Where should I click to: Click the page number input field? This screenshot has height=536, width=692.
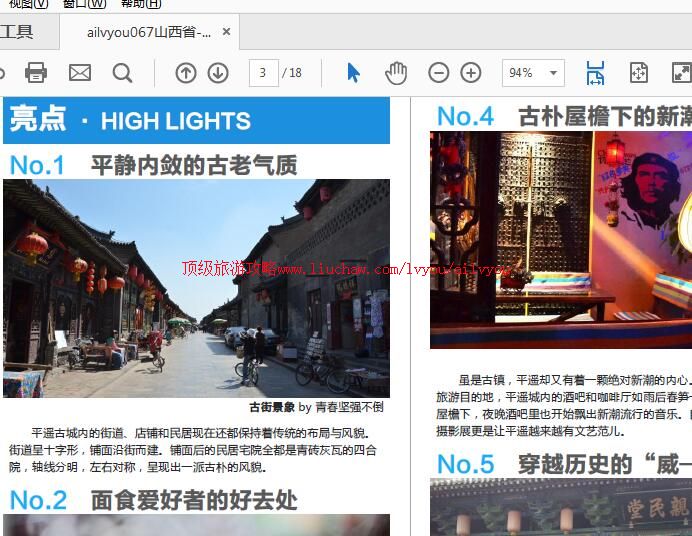click(x=263, y=72)
